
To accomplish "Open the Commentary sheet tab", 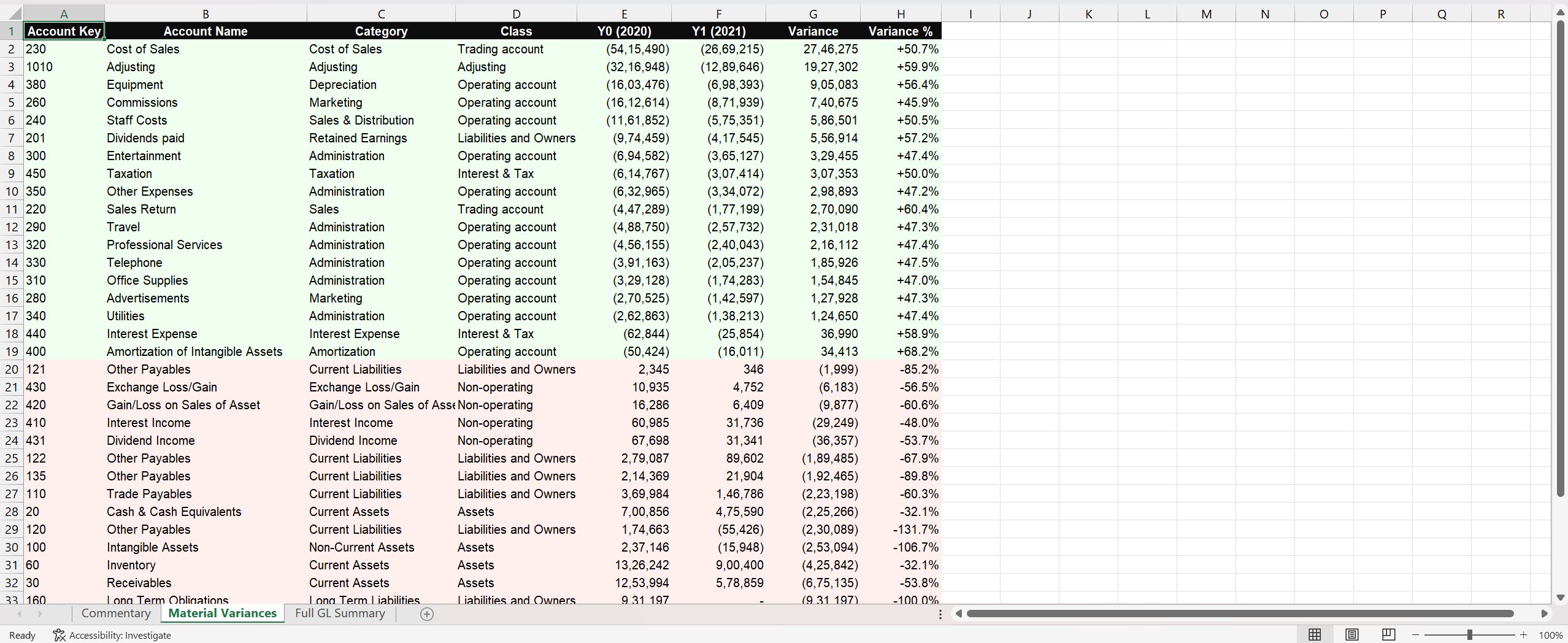I will coord(116,613).
